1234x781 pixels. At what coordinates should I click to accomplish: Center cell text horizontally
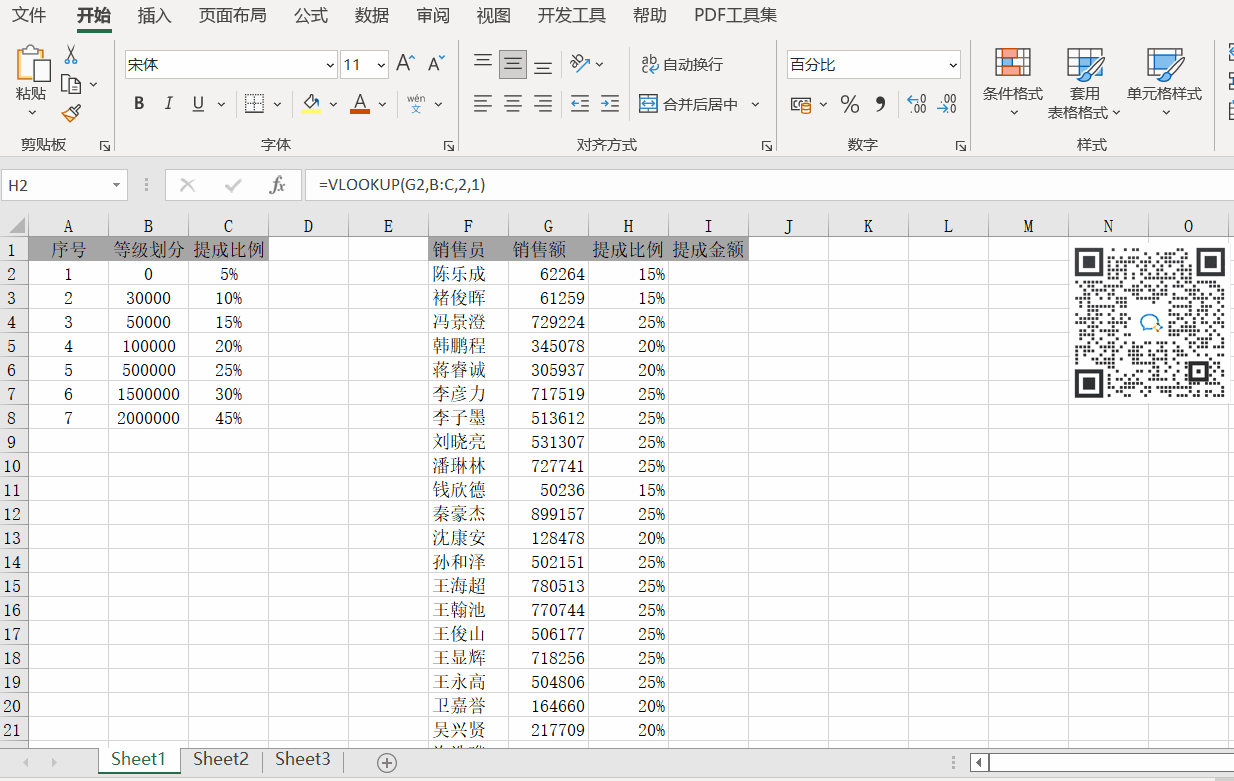click(x=513, y=103)
